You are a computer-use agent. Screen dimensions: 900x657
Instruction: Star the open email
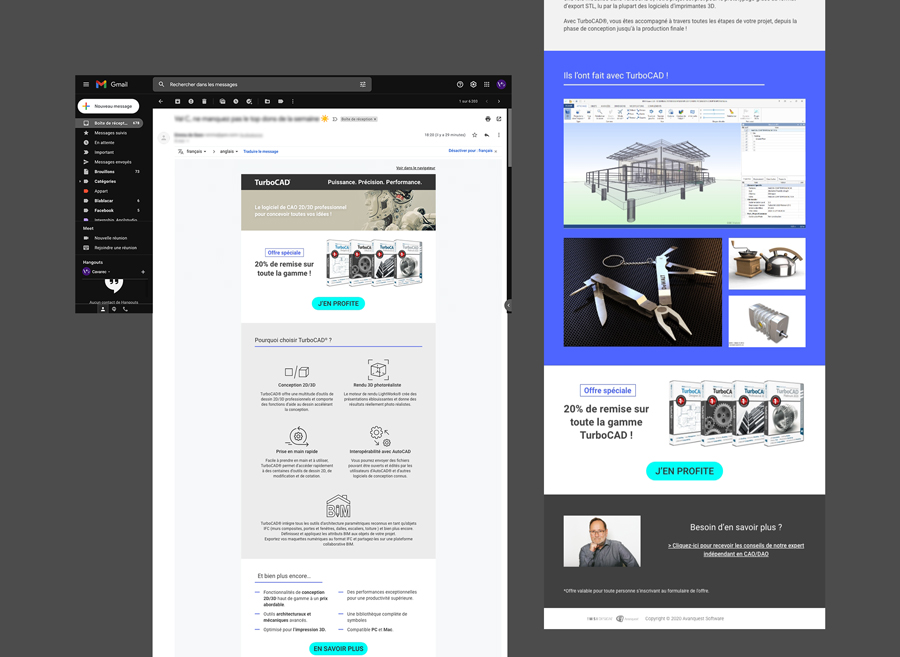coord(475,135)
